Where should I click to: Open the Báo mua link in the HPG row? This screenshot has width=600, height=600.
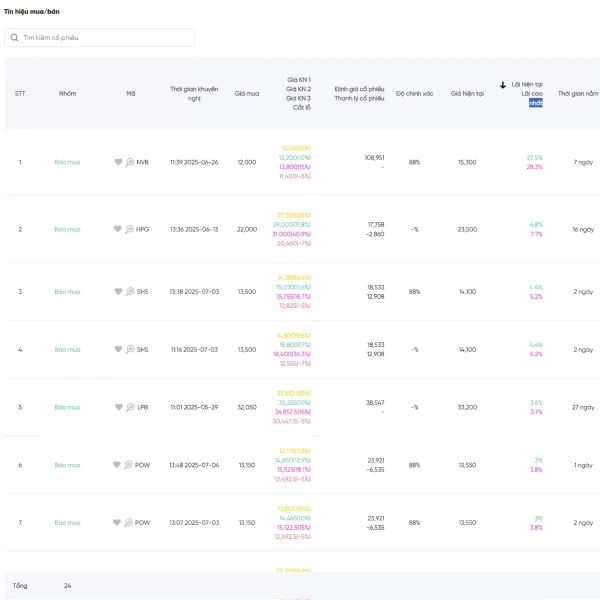coord(67,229)
